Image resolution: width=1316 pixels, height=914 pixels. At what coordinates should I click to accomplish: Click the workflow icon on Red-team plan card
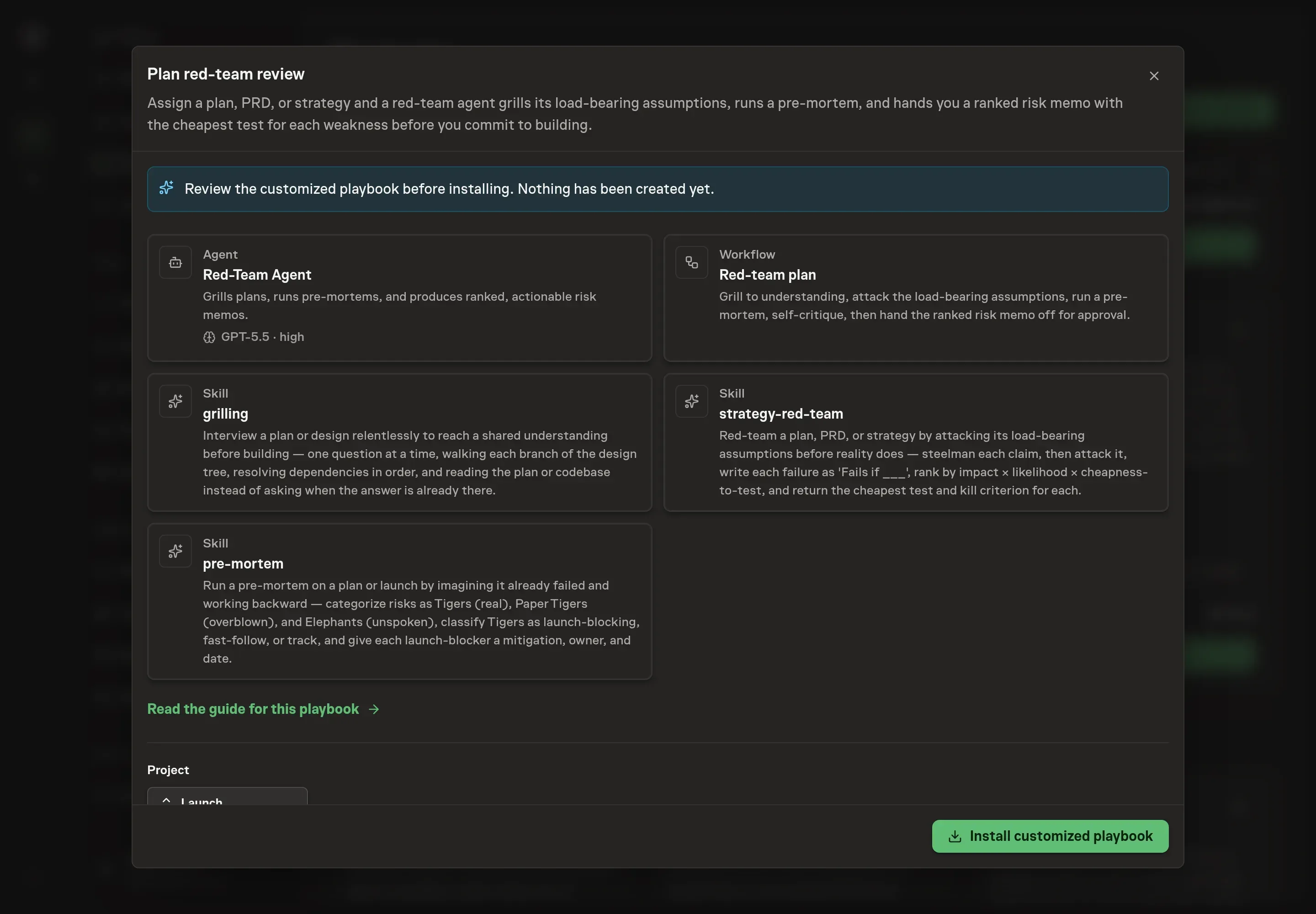(x=691, y=262)
